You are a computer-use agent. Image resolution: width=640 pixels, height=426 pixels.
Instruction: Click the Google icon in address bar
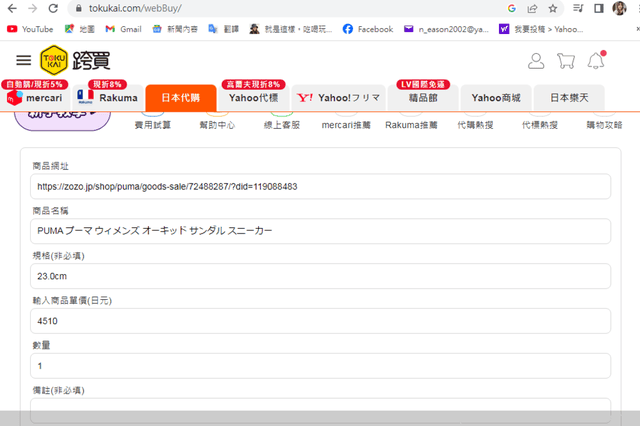pos(511,8)
